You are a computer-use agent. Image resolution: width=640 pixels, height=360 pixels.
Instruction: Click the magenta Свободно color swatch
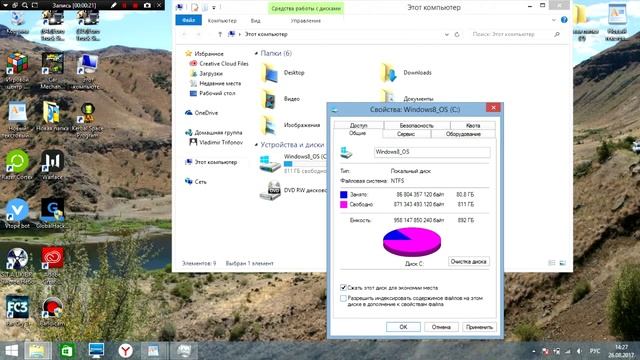coord(344,204)
